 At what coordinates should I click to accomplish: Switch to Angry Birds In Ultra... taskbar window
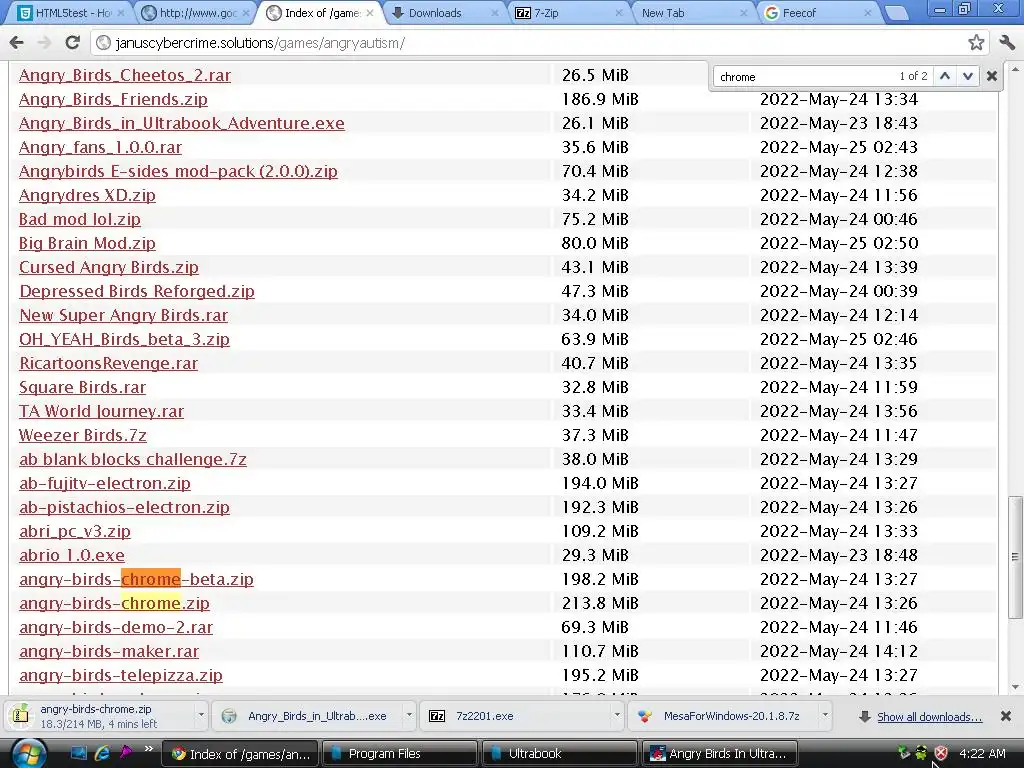[x=720, y=754]
